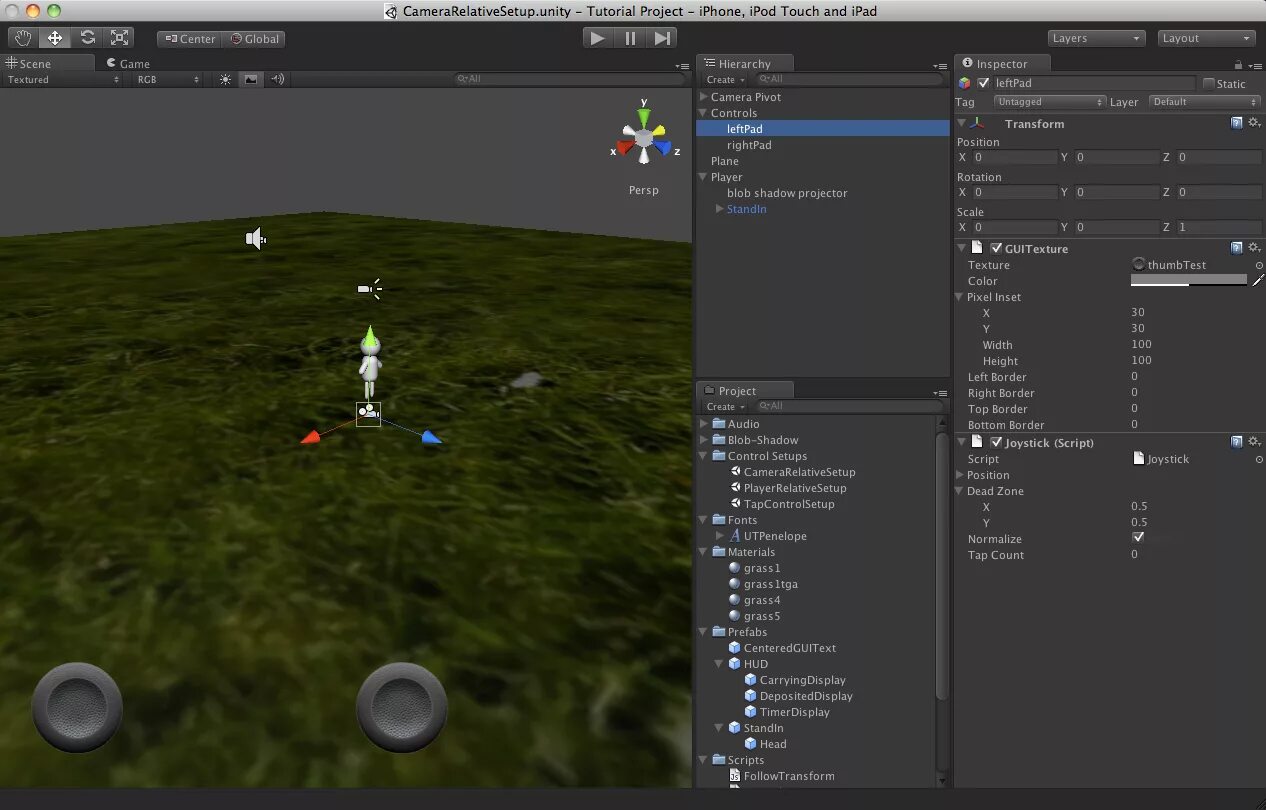
Task: Open Hierarchy panel options menu
Action: click(x=940, y=66)
